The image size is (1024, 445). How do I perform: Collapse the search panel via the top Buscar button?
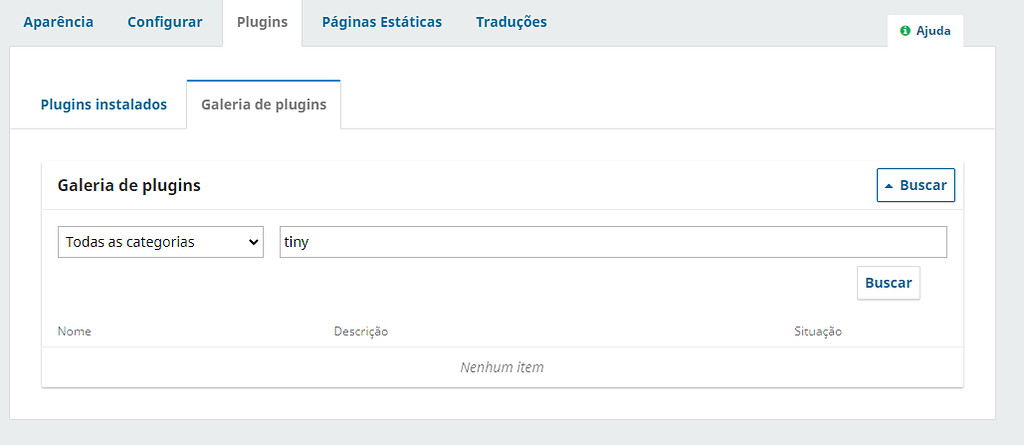click(915, 185)
